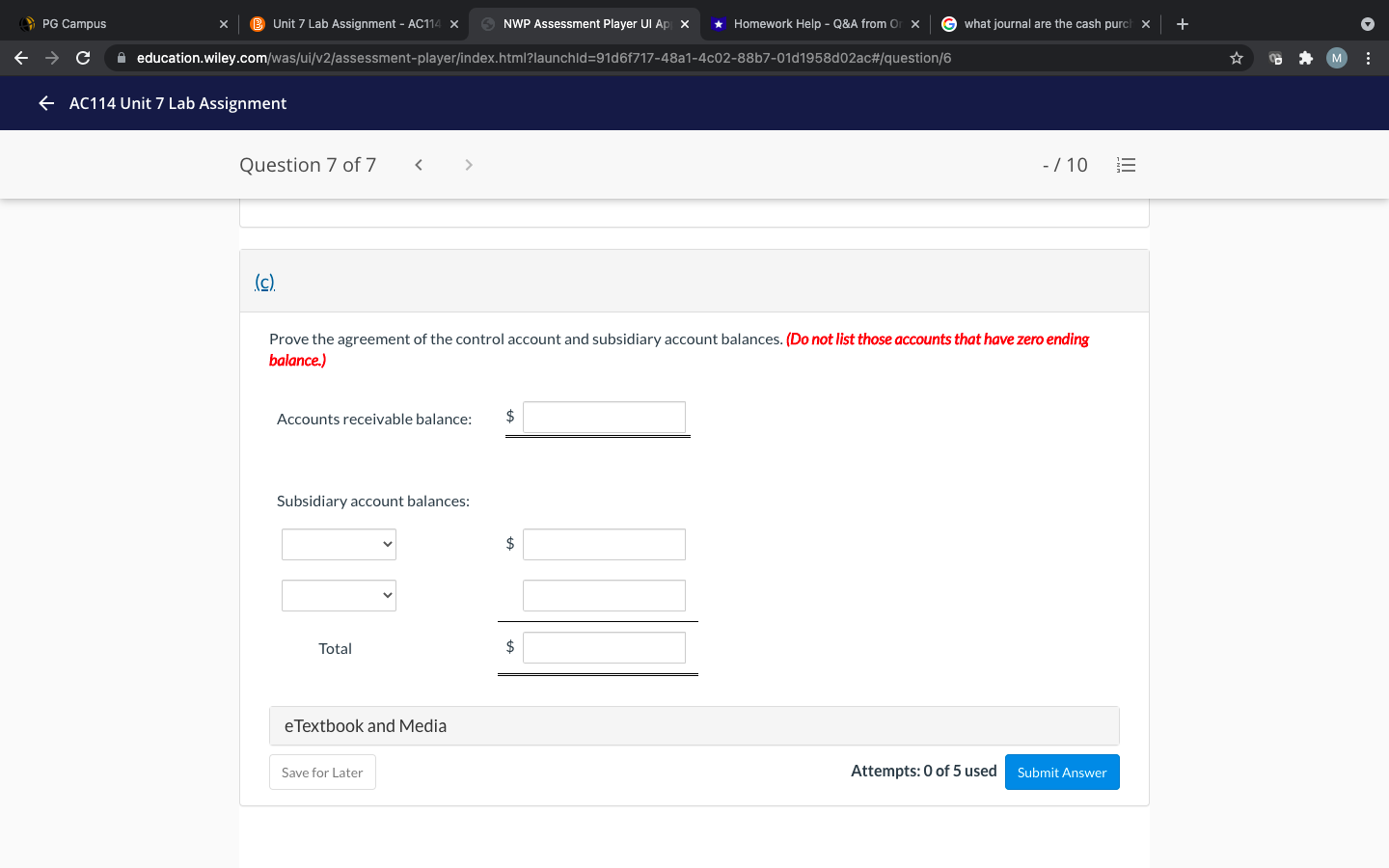
Task: Click the grayed-out forward navigation arrow
Action: (51, 58)
